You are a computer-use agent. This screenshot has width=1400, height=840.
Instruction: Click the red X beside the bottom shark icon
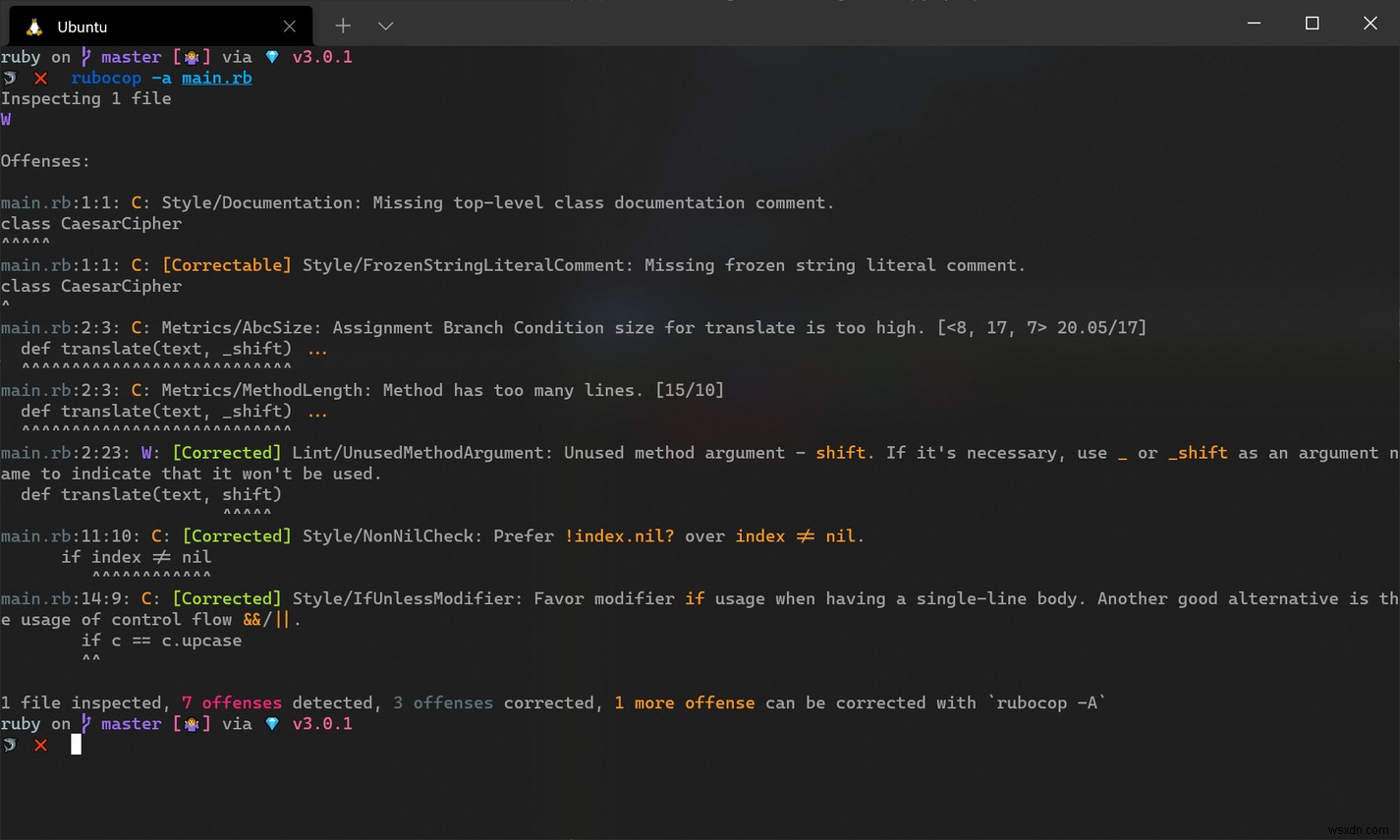point(40,745)
